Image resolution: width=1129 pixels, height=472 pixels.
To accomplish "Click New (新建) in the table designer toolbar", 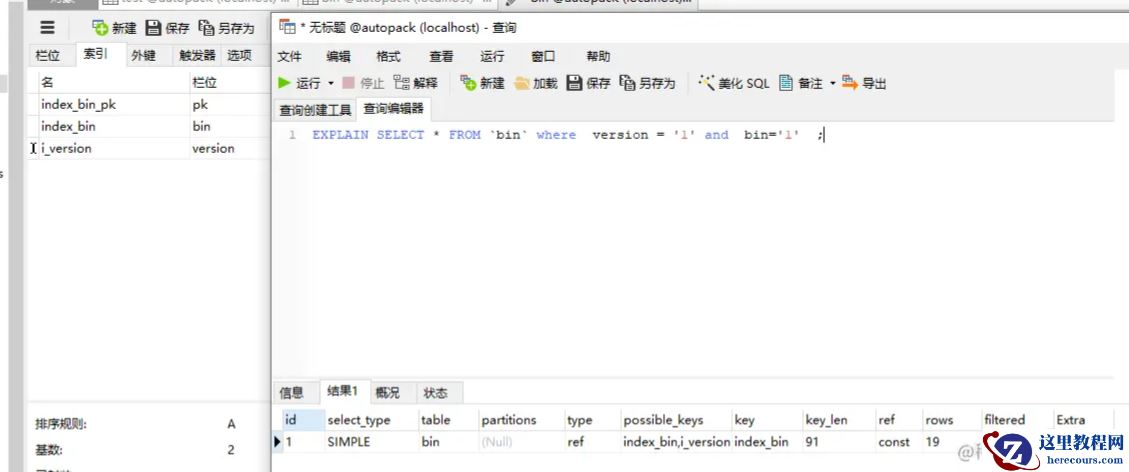I will (114, 28).
